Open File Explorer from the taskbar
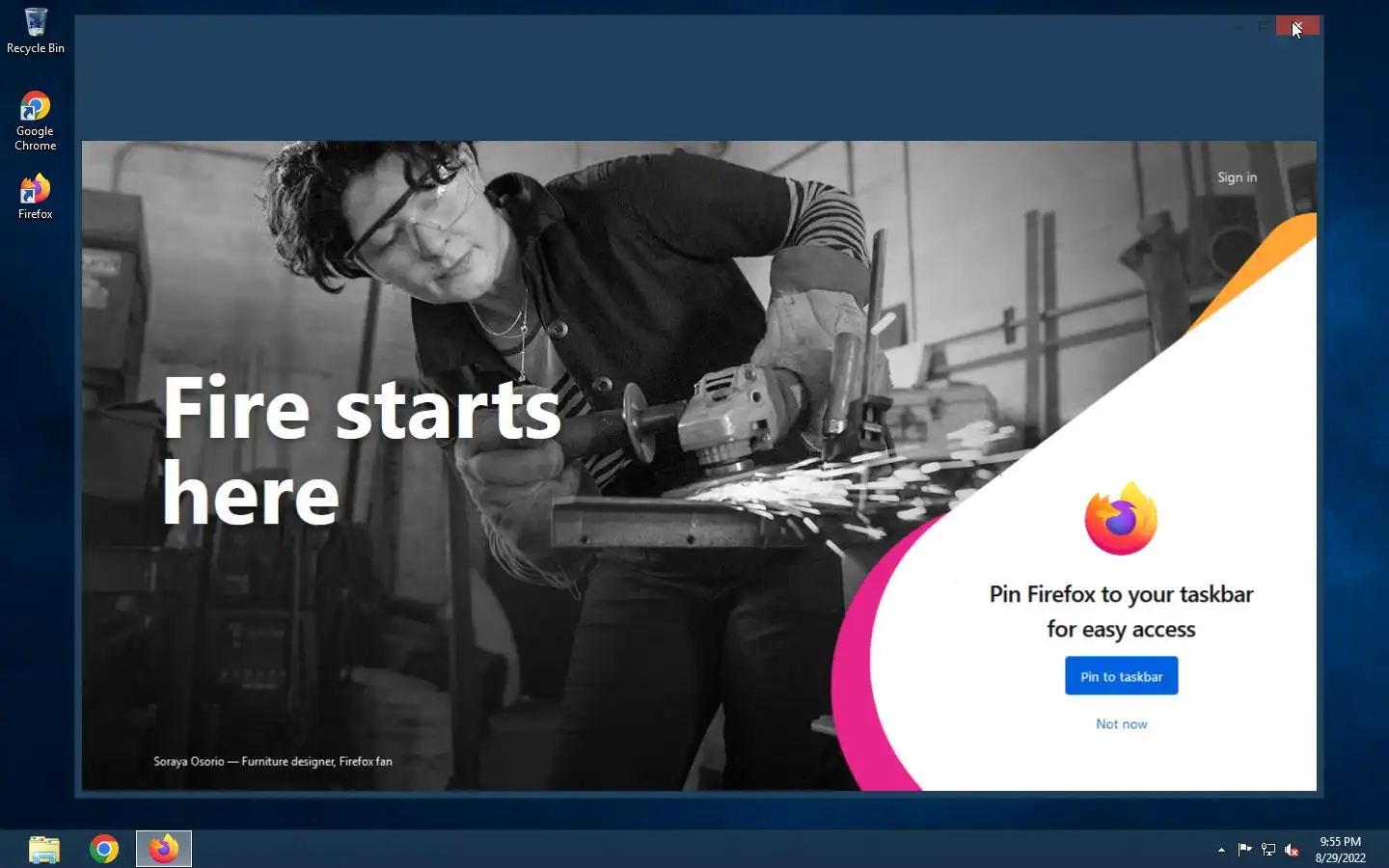 coord(44,849)
